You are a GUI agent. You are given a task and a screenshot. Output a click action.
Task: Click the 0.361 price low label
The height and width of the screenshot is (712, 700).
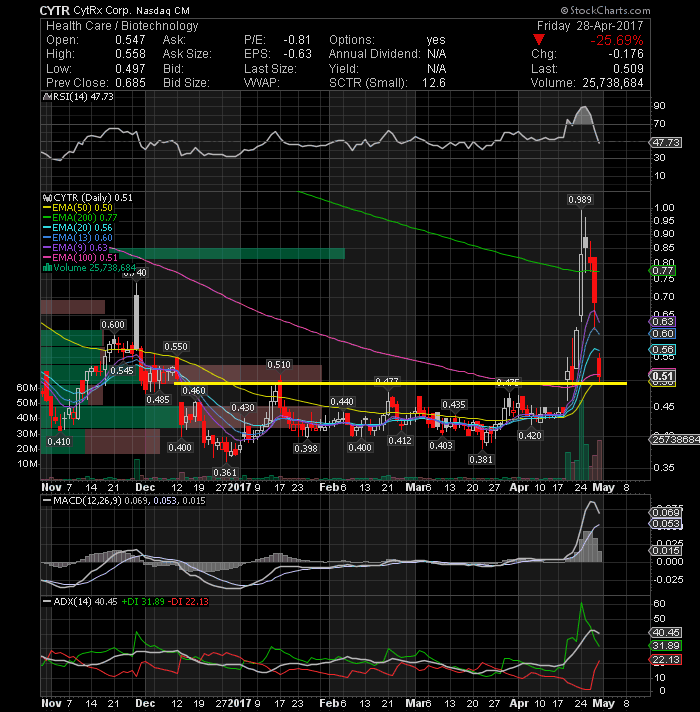[225, 473]
